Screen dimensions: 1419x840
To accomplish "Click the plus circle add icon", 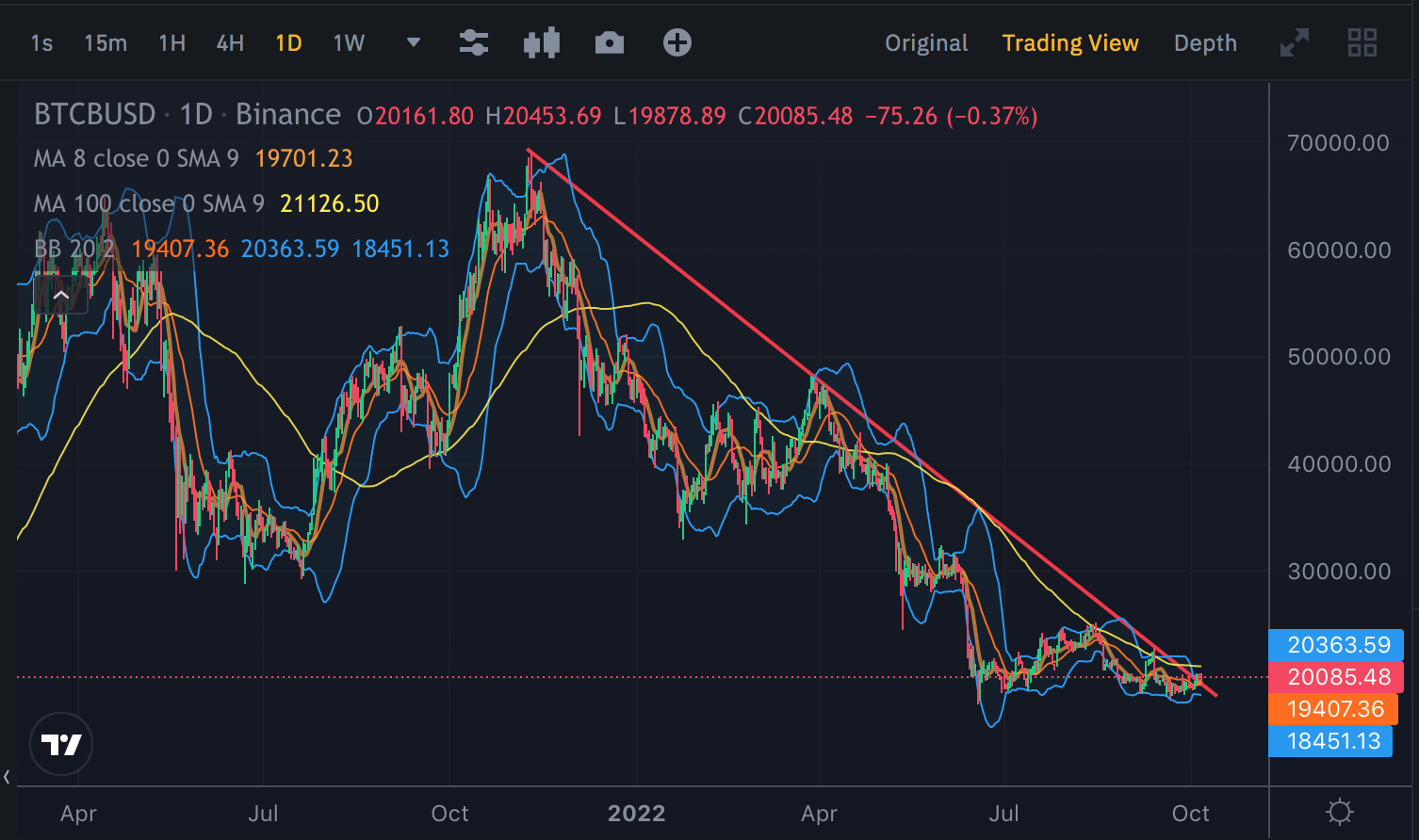I will point(677,42).
